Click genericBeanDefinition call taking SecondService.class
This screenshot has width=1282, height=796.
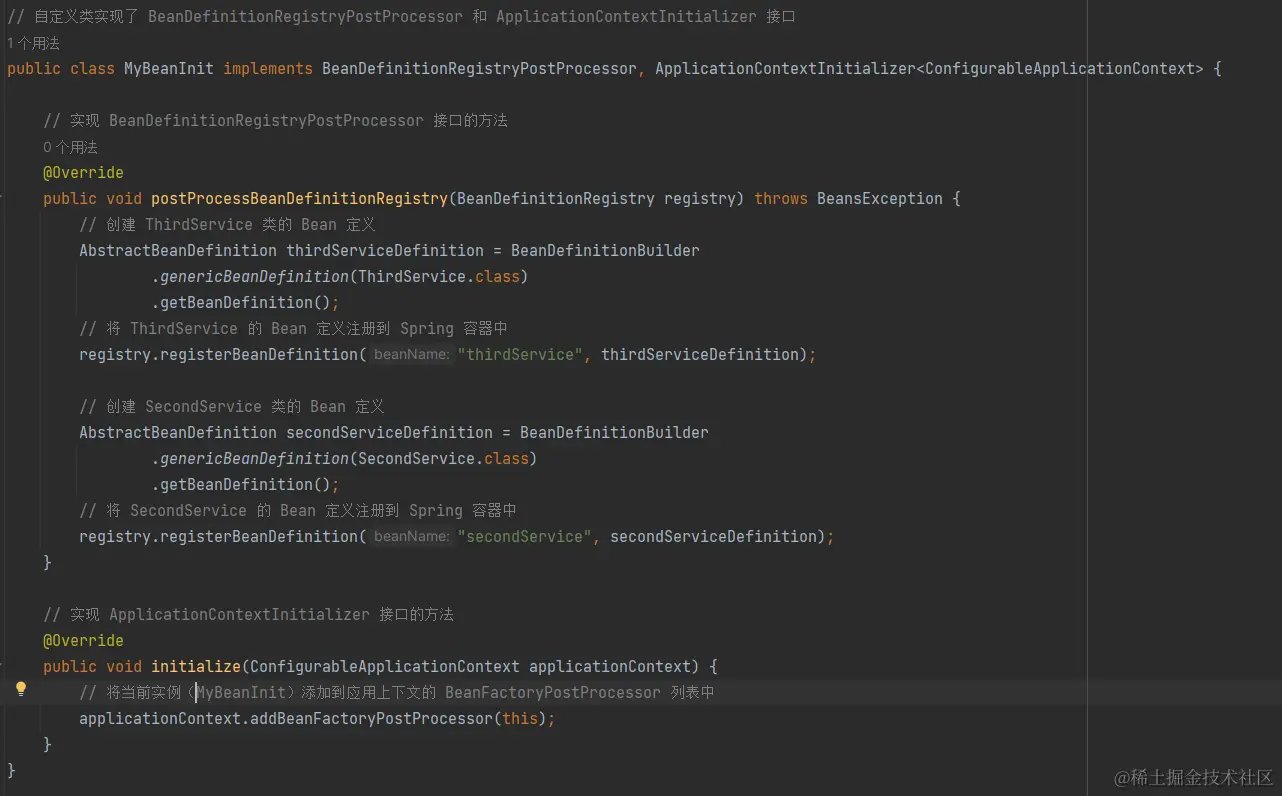254,459
